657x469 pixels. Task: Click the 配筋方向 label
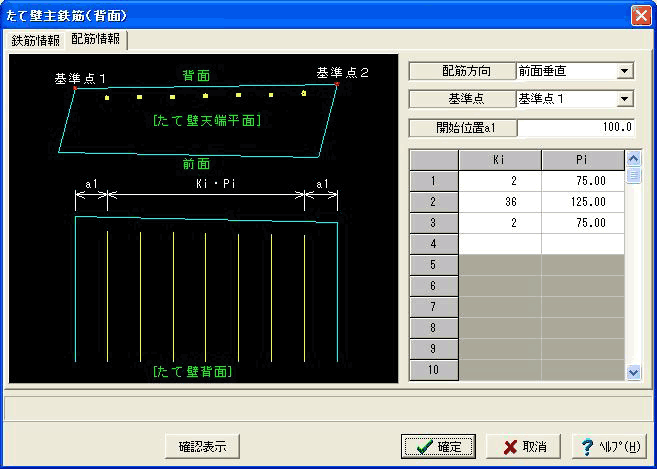tap(462, 71)
